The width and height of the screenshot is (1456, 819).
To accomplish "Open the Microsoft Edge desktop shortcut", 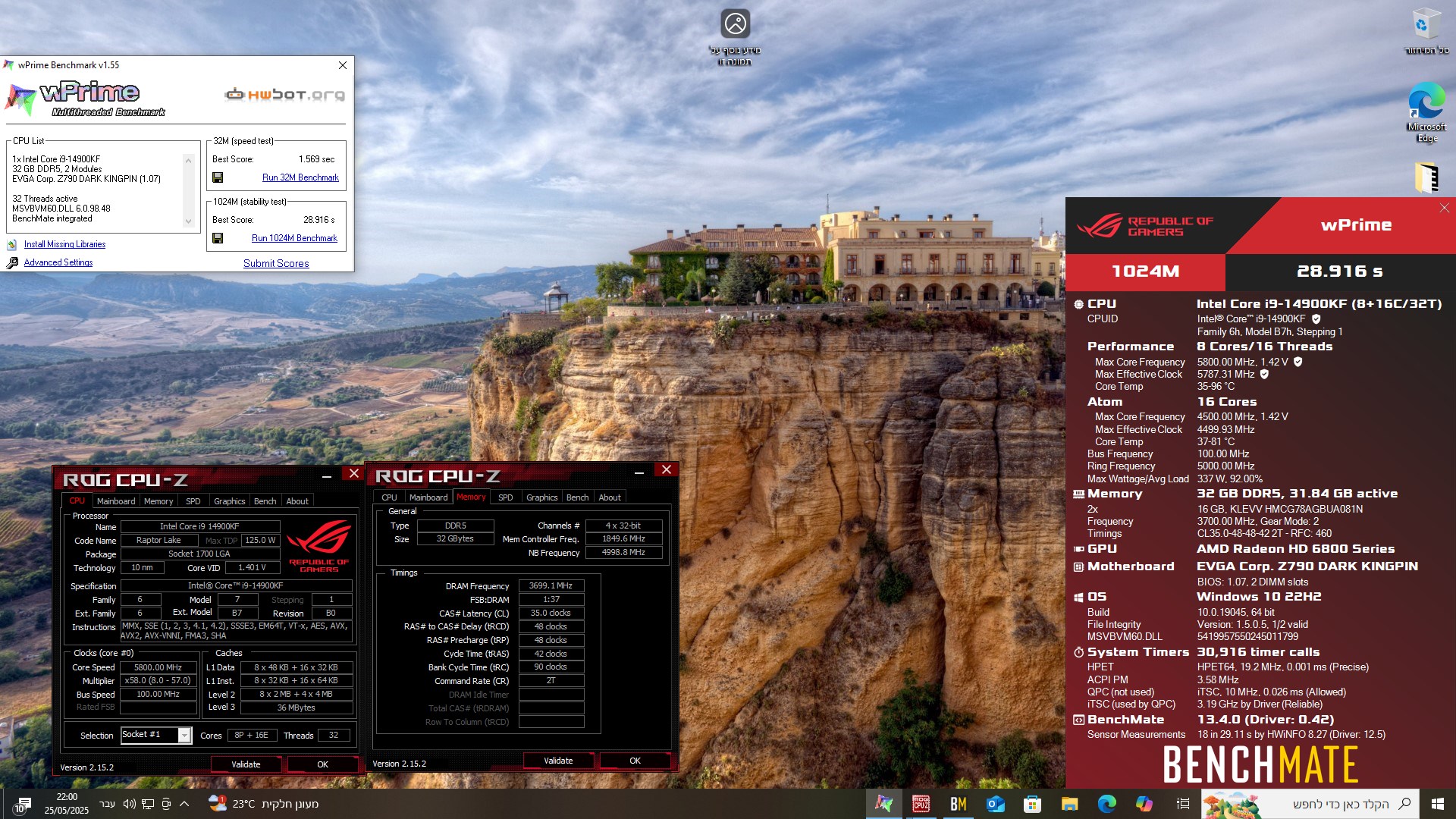I will [1426, 112].
